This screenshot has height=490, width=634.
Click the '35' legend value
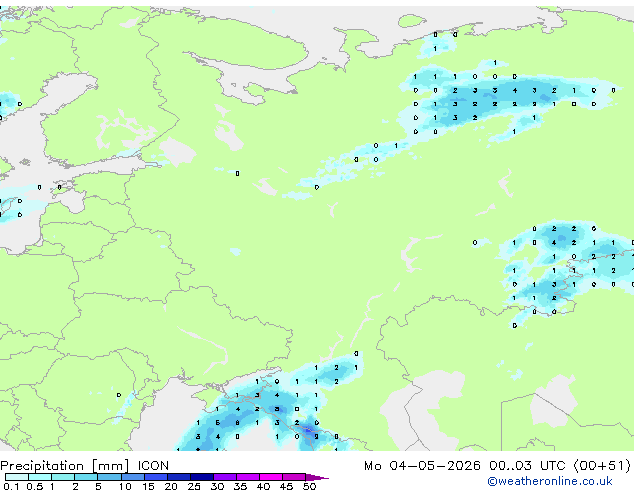pos(240,486)
